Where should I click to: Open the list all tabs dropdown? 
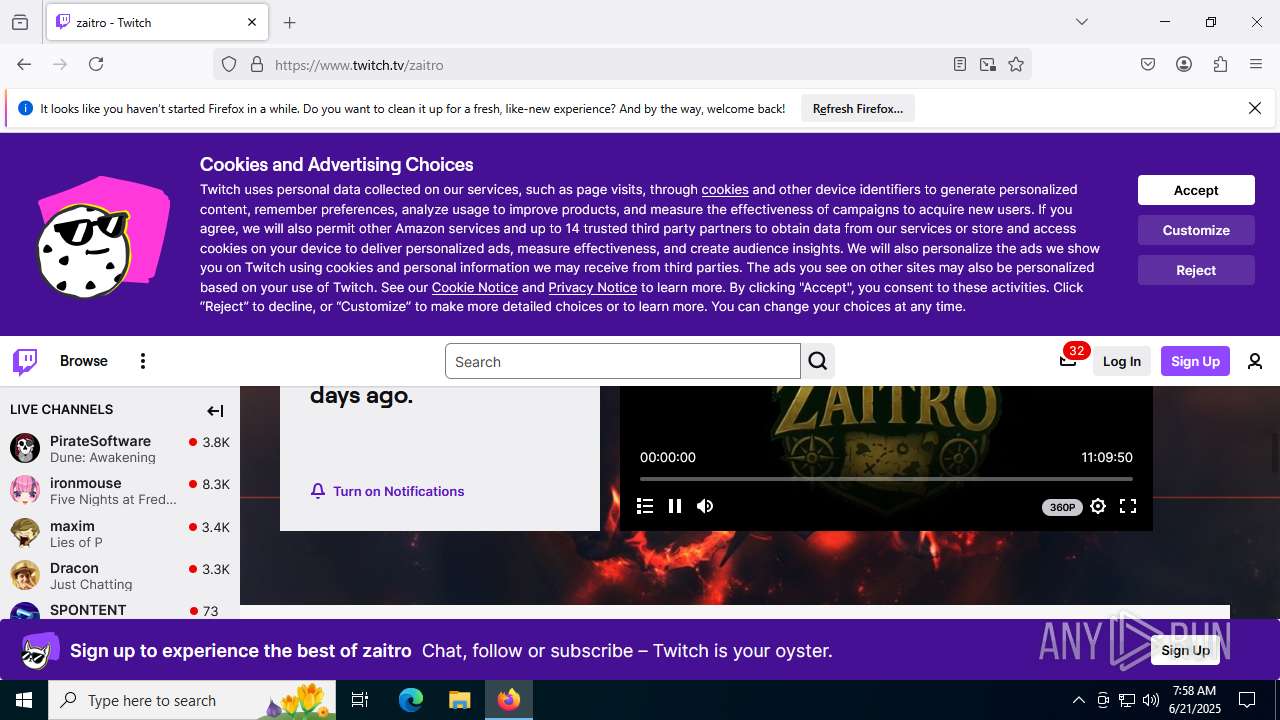[1081, 22]
